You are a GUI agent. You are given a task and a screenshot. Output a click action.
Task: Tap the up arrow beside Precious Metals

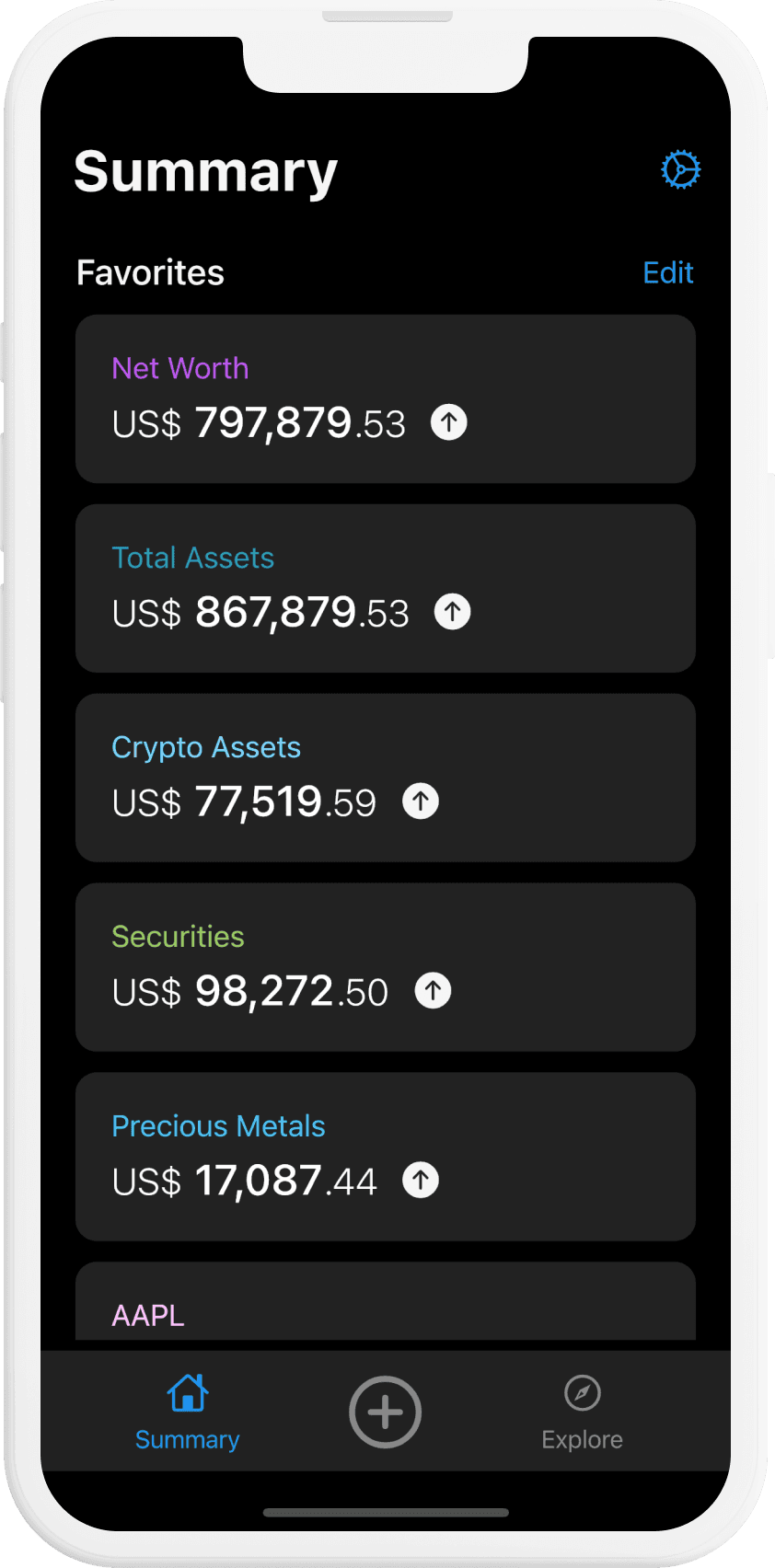pyautogui.click(x=421, y=1180)
